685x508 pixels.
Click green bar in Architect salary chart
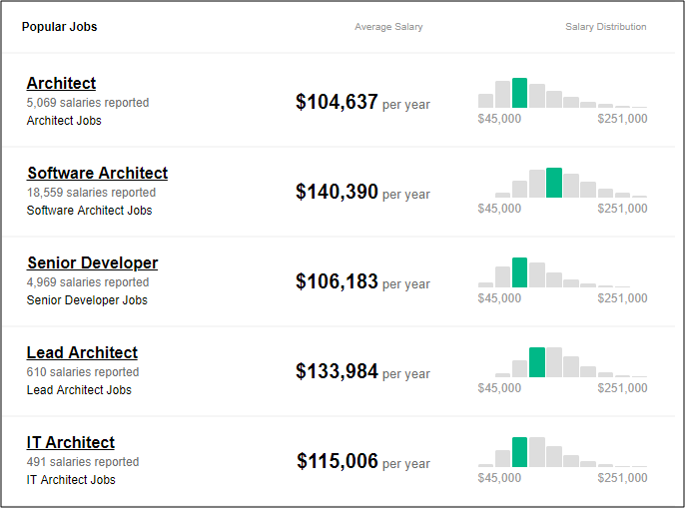coord(519,93)
